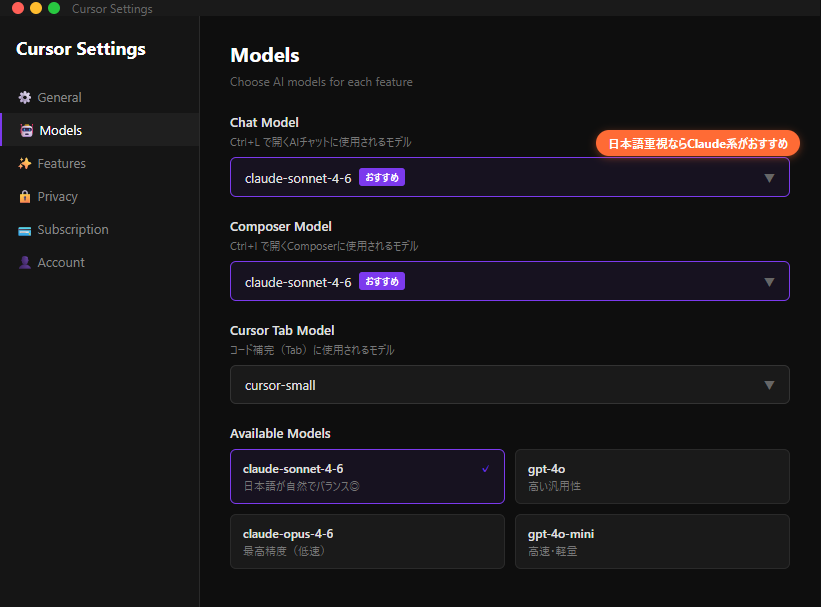The height and width of the screenshot is (607, 821).
Task: Click the Features sparkle icon
Action: 25,164
